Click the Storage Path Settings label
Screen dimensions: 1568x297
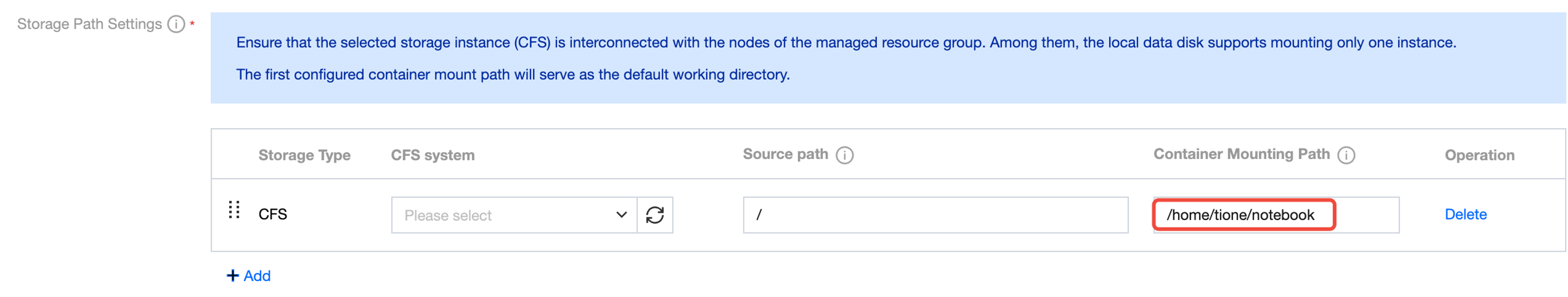(89, 24)
